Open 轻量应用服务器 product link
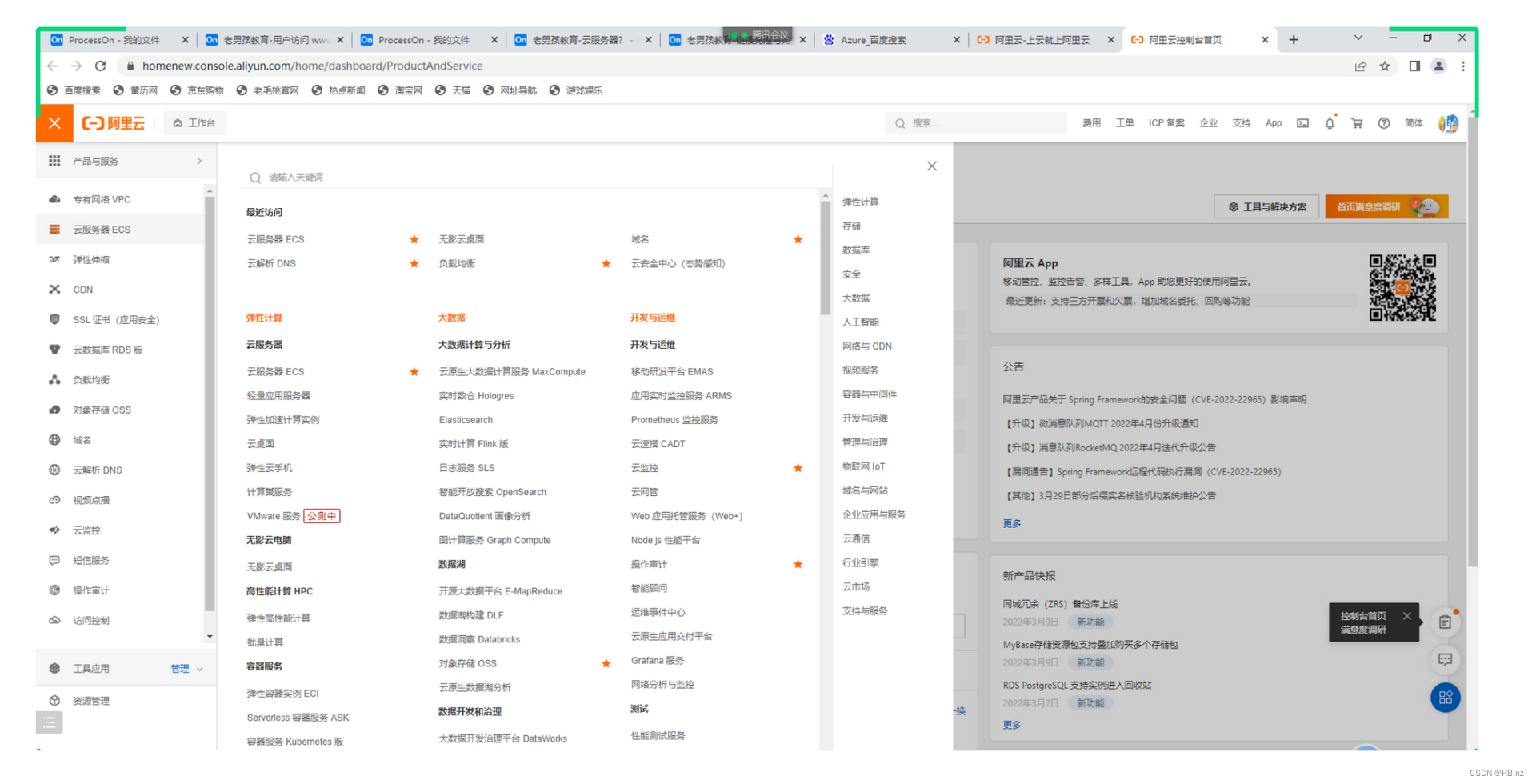 [278, 396]
